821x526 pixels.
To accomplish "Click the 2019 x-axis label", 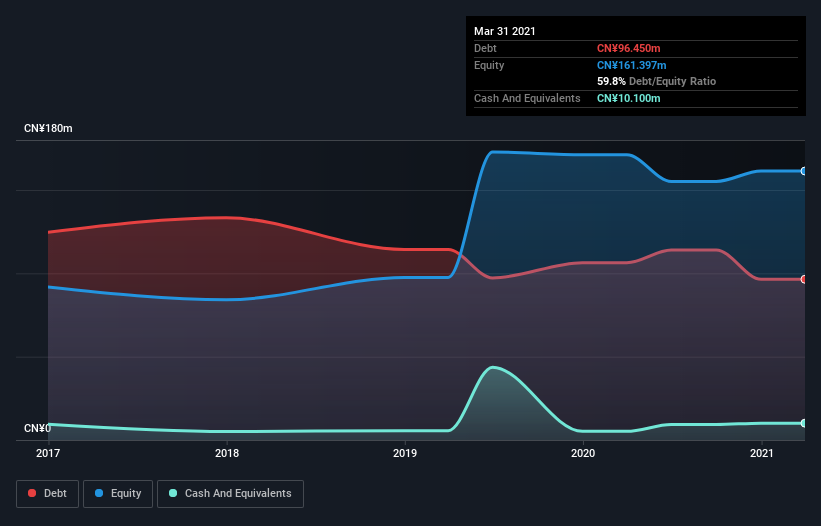I will [x=405, y=453].
